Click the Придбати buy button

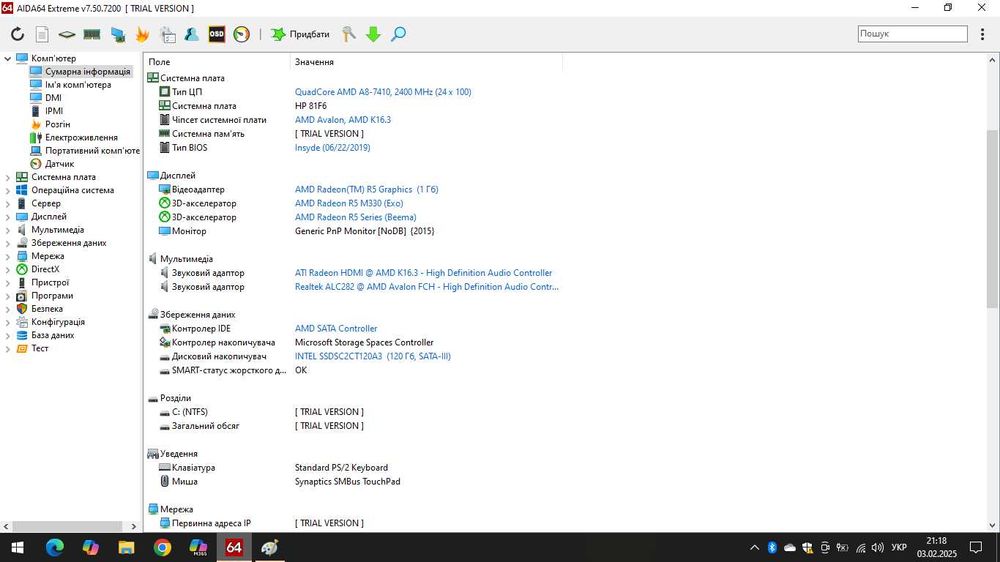300,34
